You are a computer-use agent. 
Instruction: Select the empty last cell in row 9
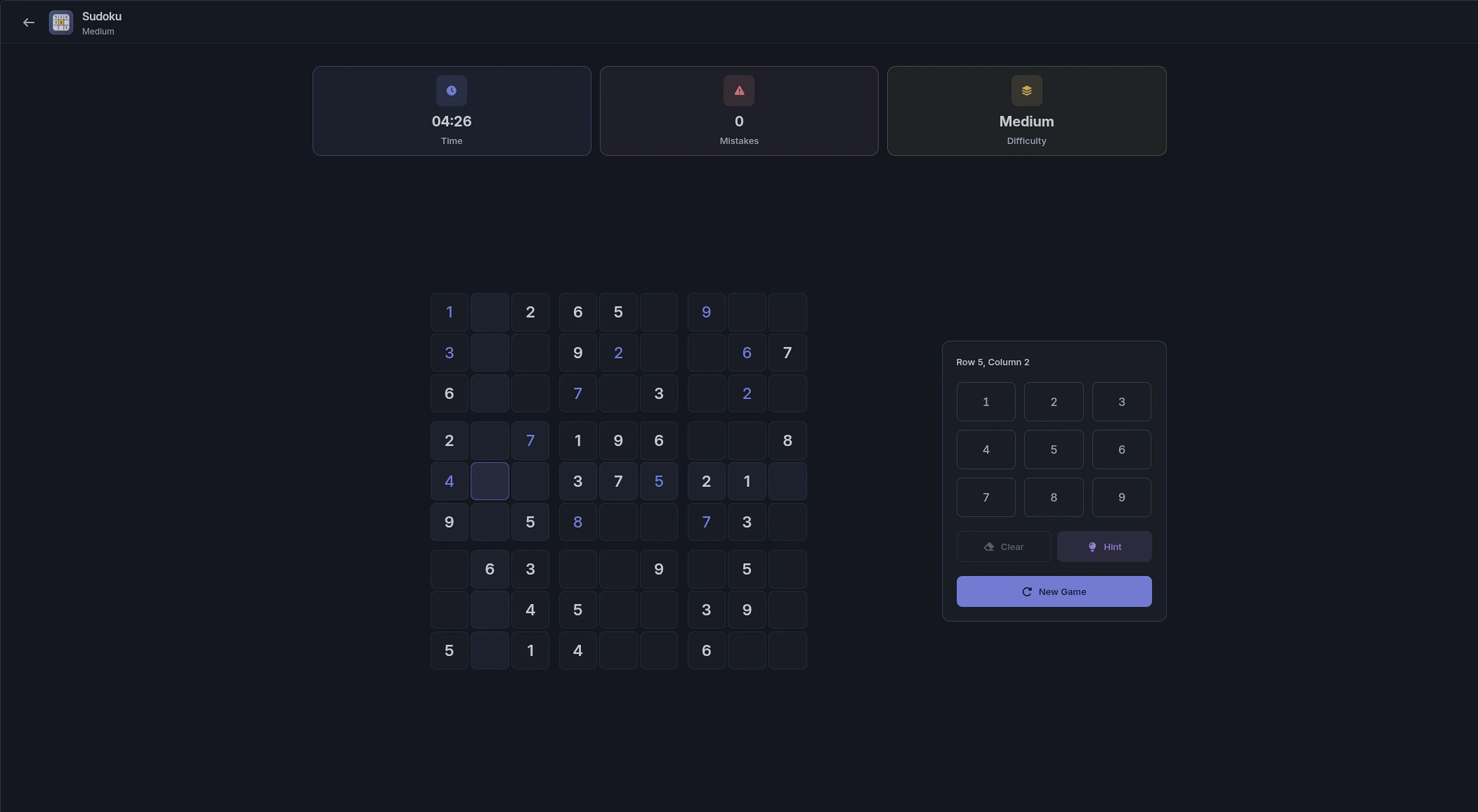(787, 650)
